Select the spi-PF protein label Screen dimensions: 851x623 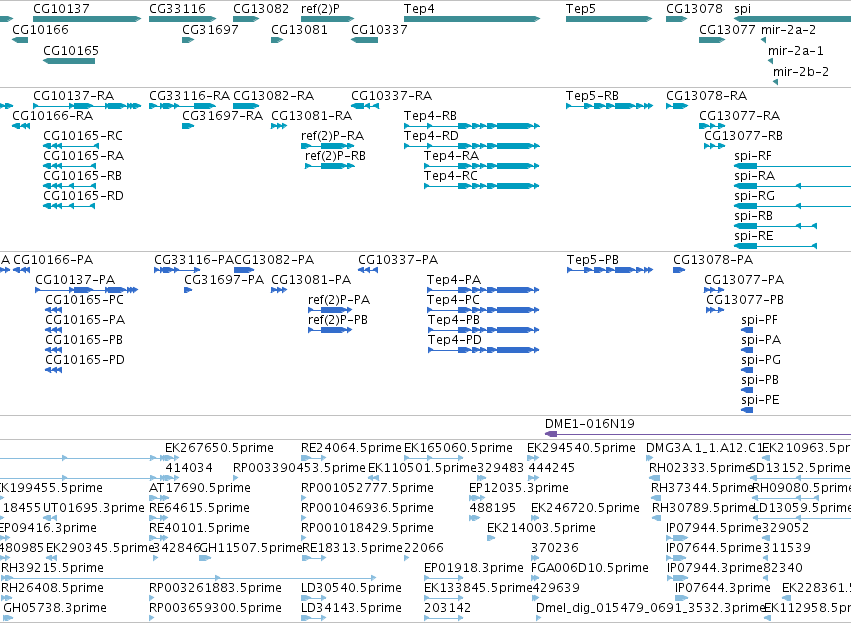coord(759,320)
